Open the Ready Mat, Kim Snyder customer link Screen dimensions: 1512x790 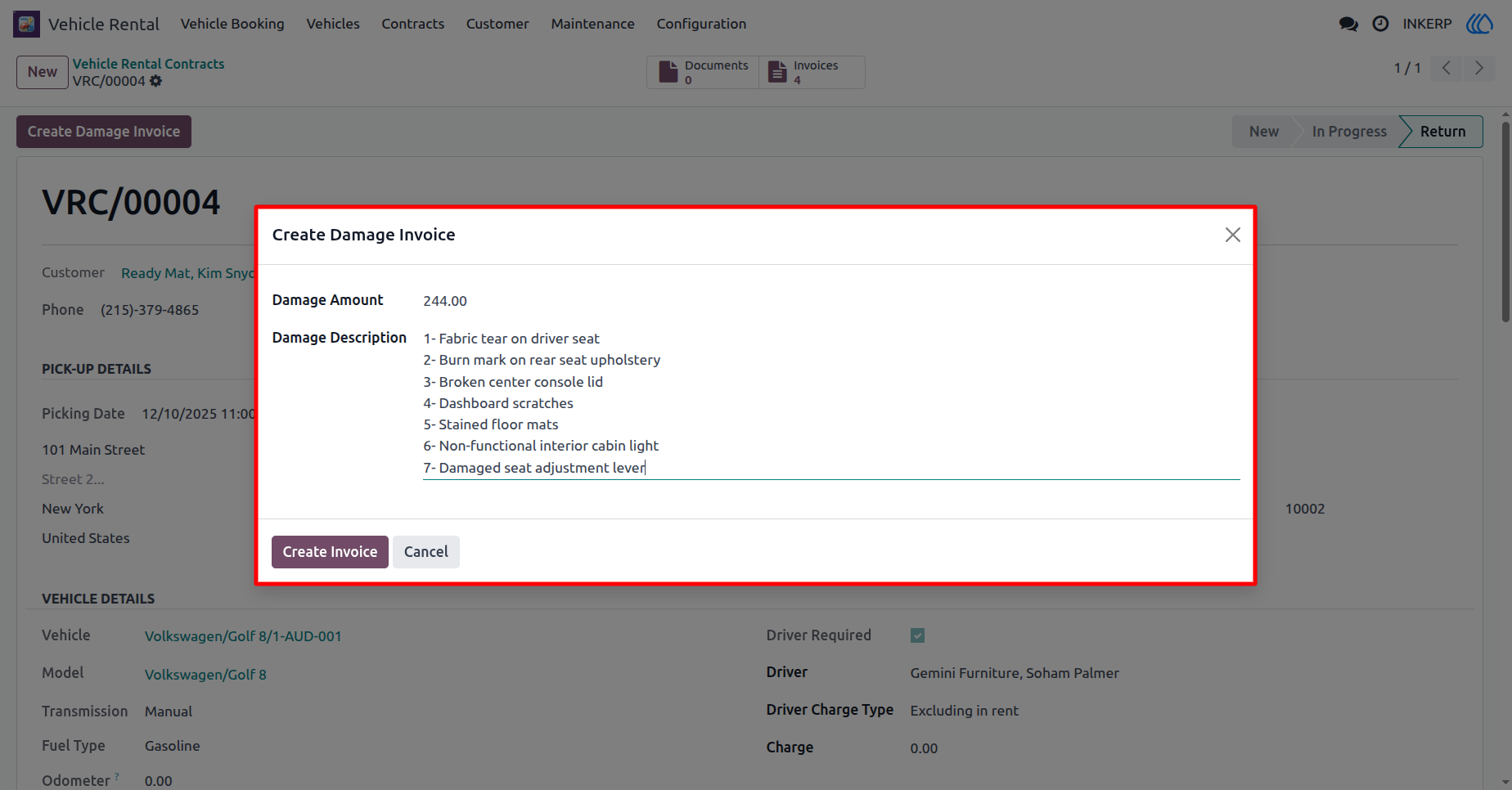tap(188, 273)
